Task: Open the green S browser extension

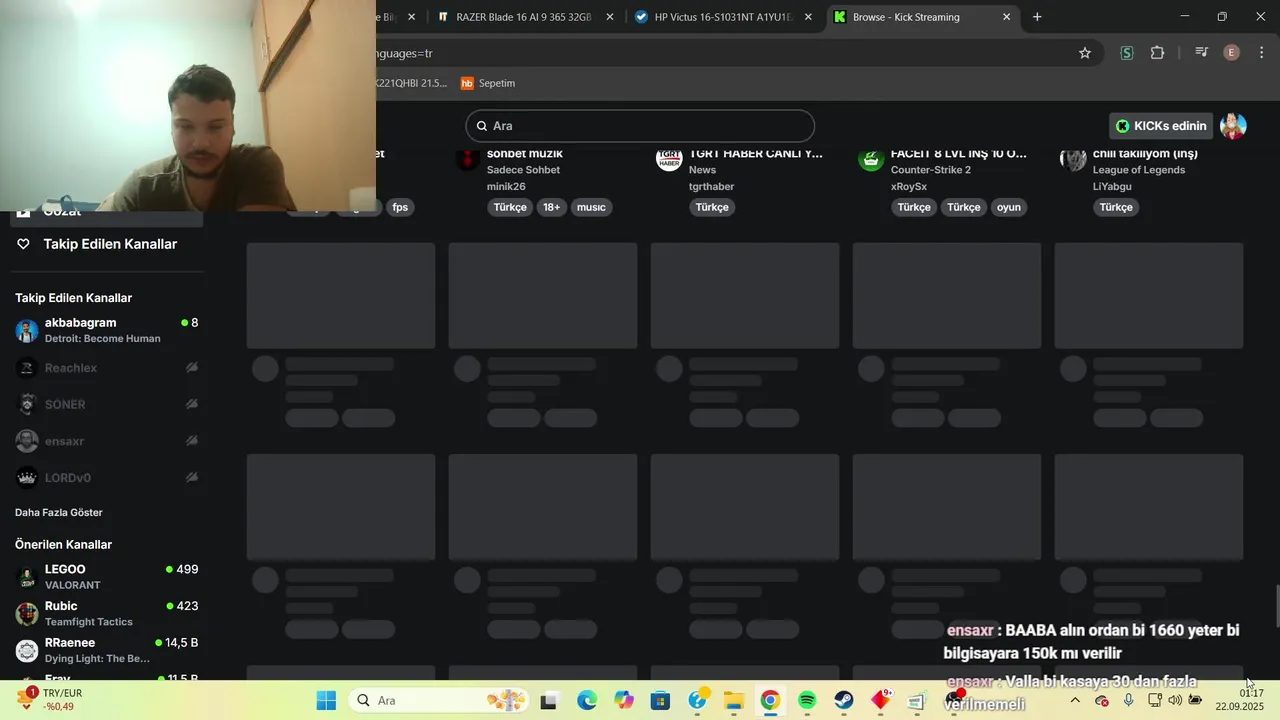Action: coord(1127,53)
